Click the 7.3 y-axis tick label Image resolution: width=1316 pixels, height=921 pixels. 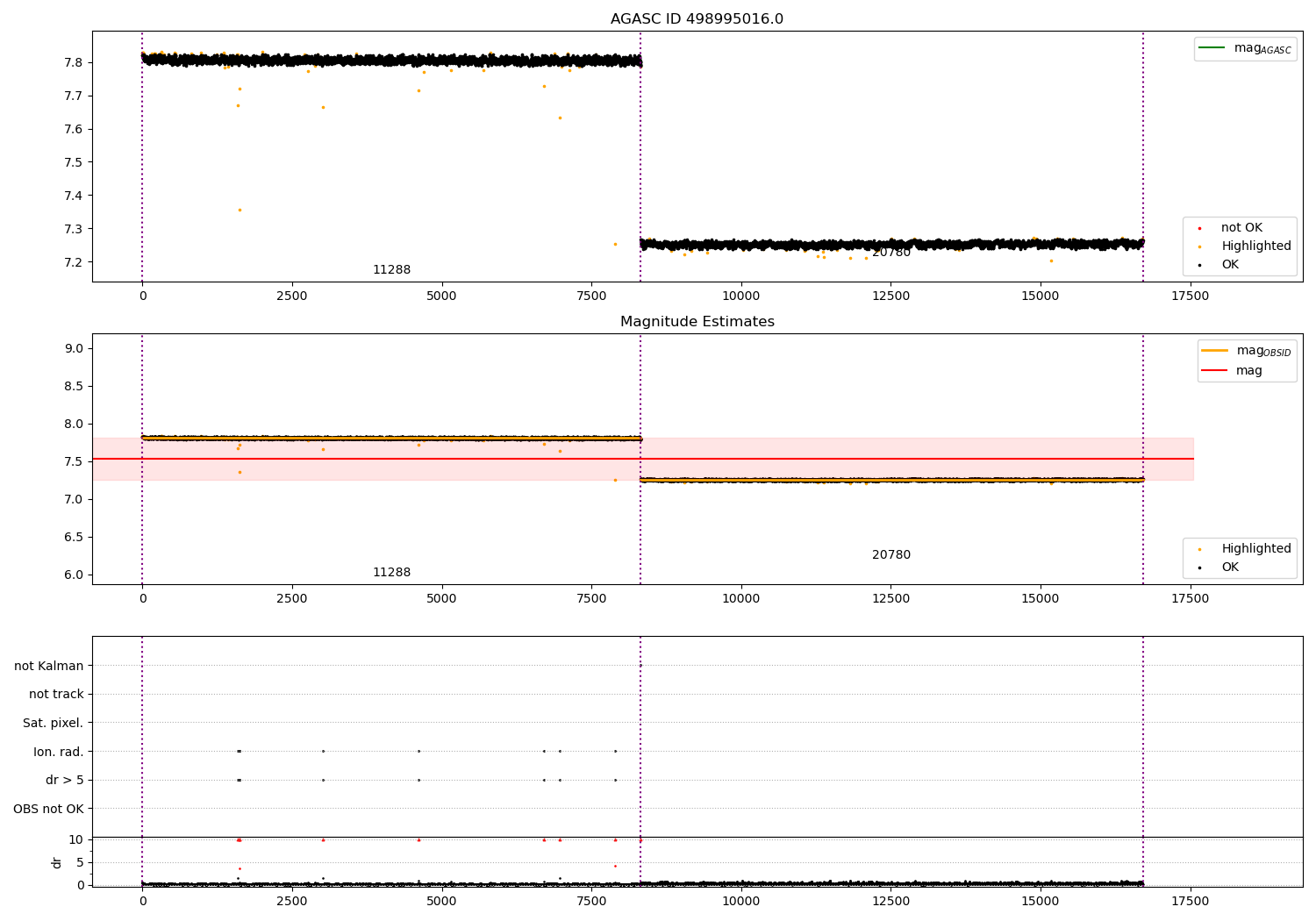[73, 229]
